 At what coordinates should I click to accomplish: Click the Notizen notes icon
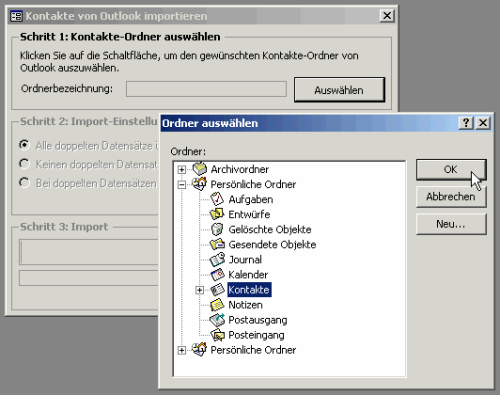(217, 304)
